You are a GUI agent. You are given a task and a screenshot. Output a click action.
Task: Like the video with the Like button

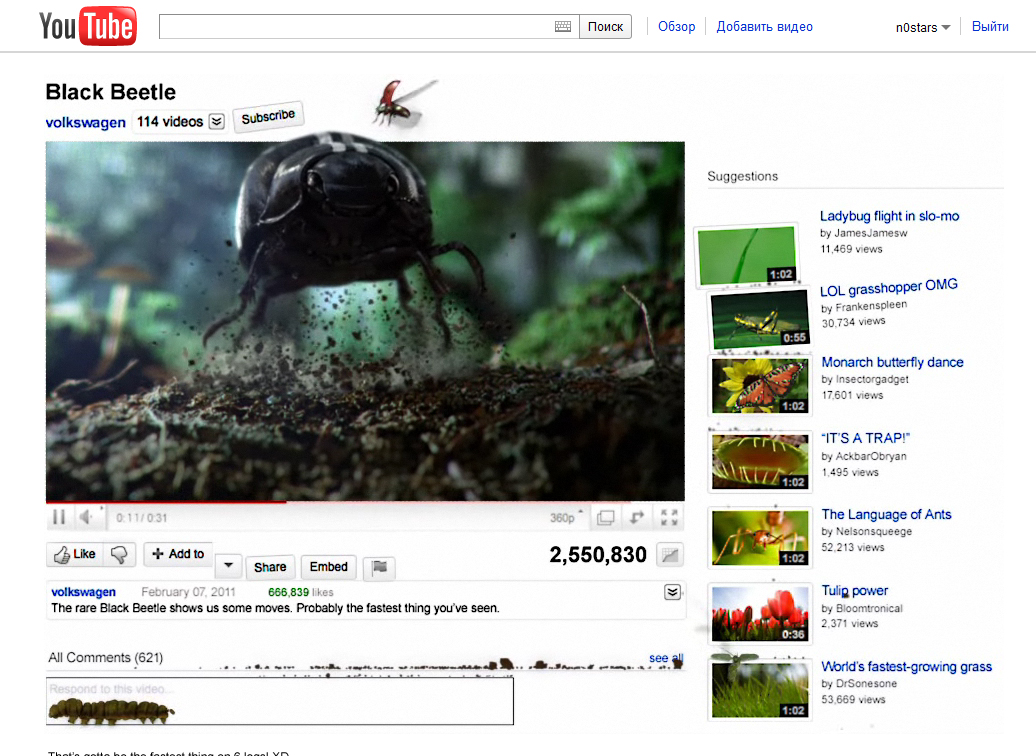click(75, 554)
